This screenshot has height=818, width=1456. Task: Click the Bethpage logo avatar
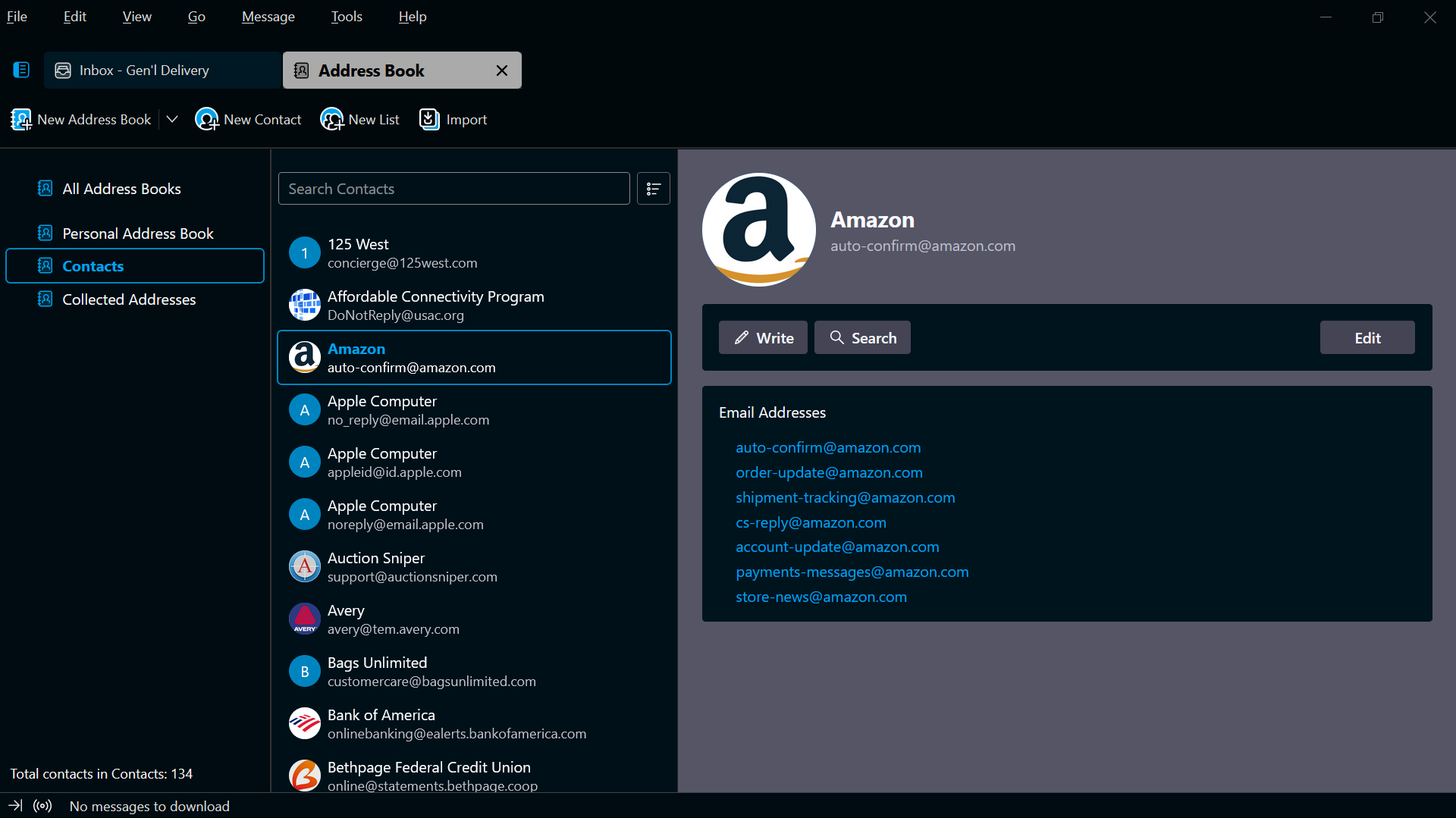305,776
